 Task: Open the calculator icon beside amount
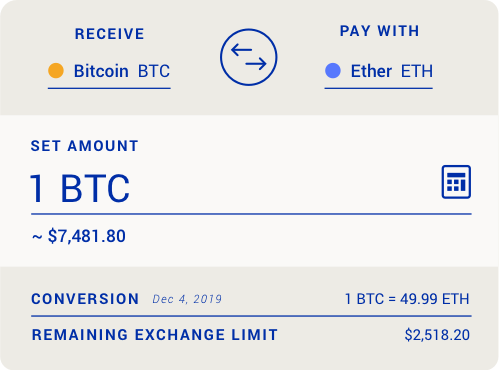(456, 182)
